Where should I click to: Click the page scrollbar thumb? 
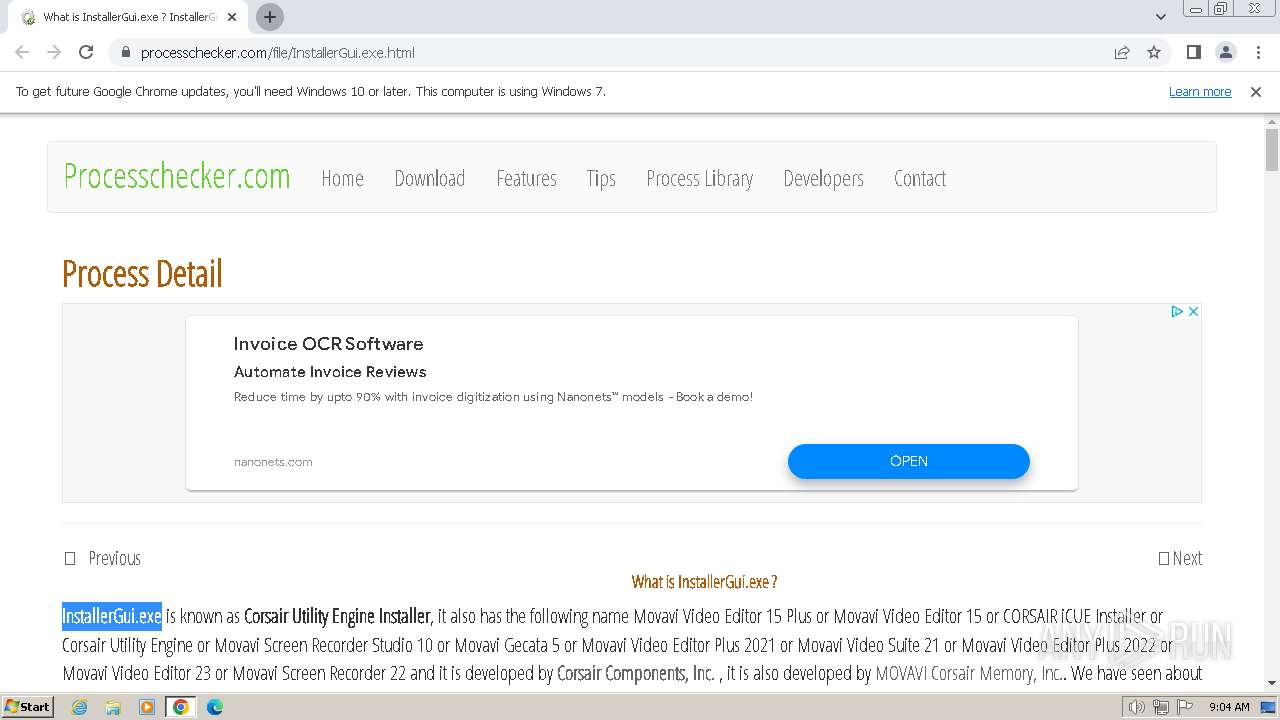pyautogui.click(x=1272, y=150)
